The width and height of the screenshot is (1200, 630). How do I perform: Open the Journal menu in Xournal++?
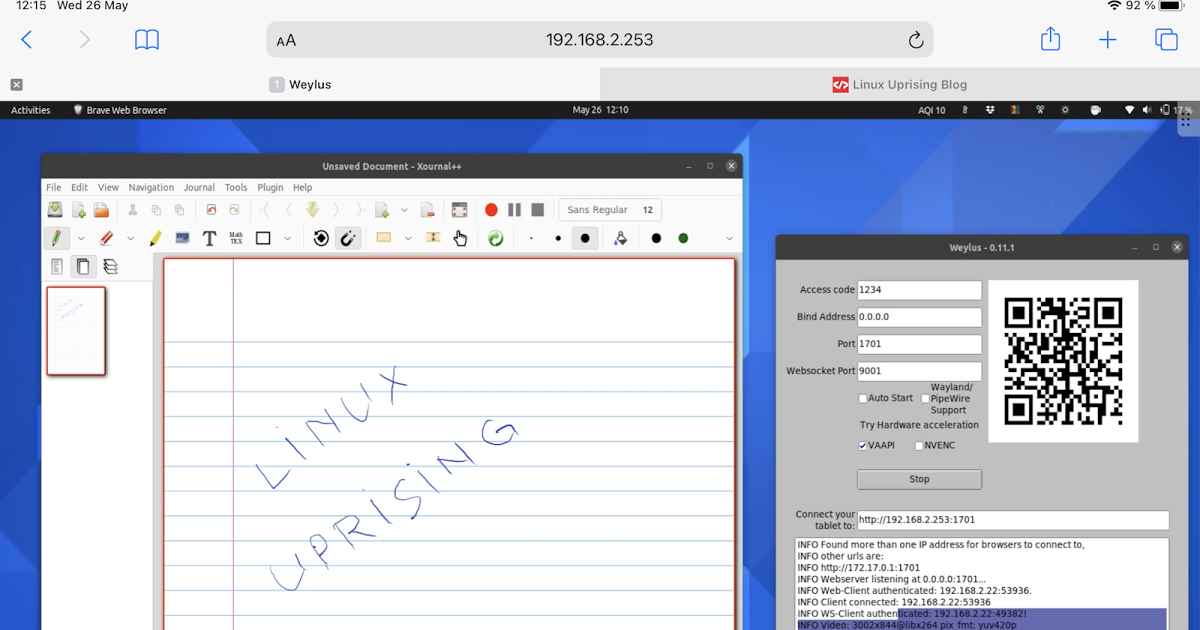[x=199, y=187]
